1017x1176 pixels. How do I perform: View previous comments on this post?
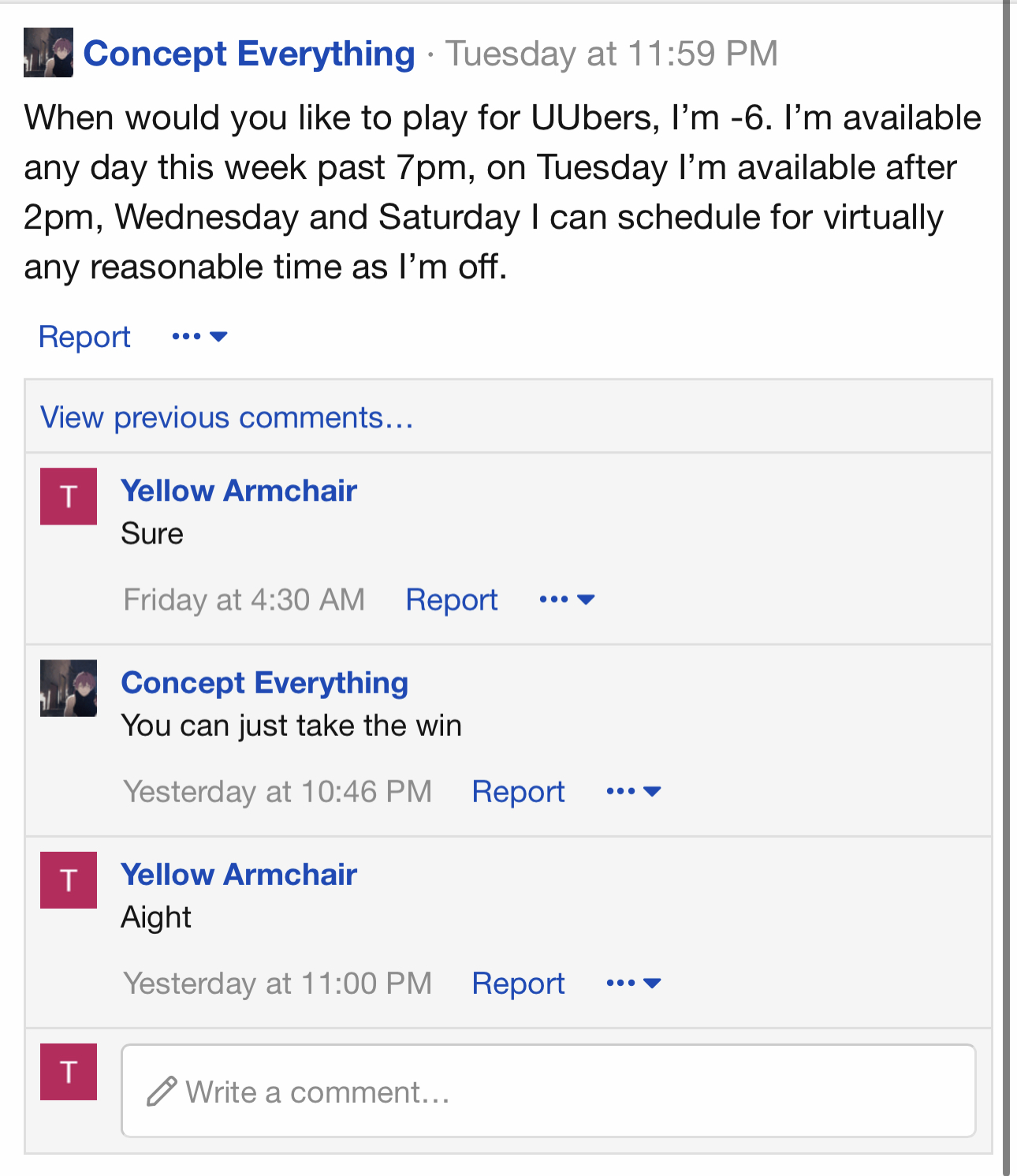227,417
